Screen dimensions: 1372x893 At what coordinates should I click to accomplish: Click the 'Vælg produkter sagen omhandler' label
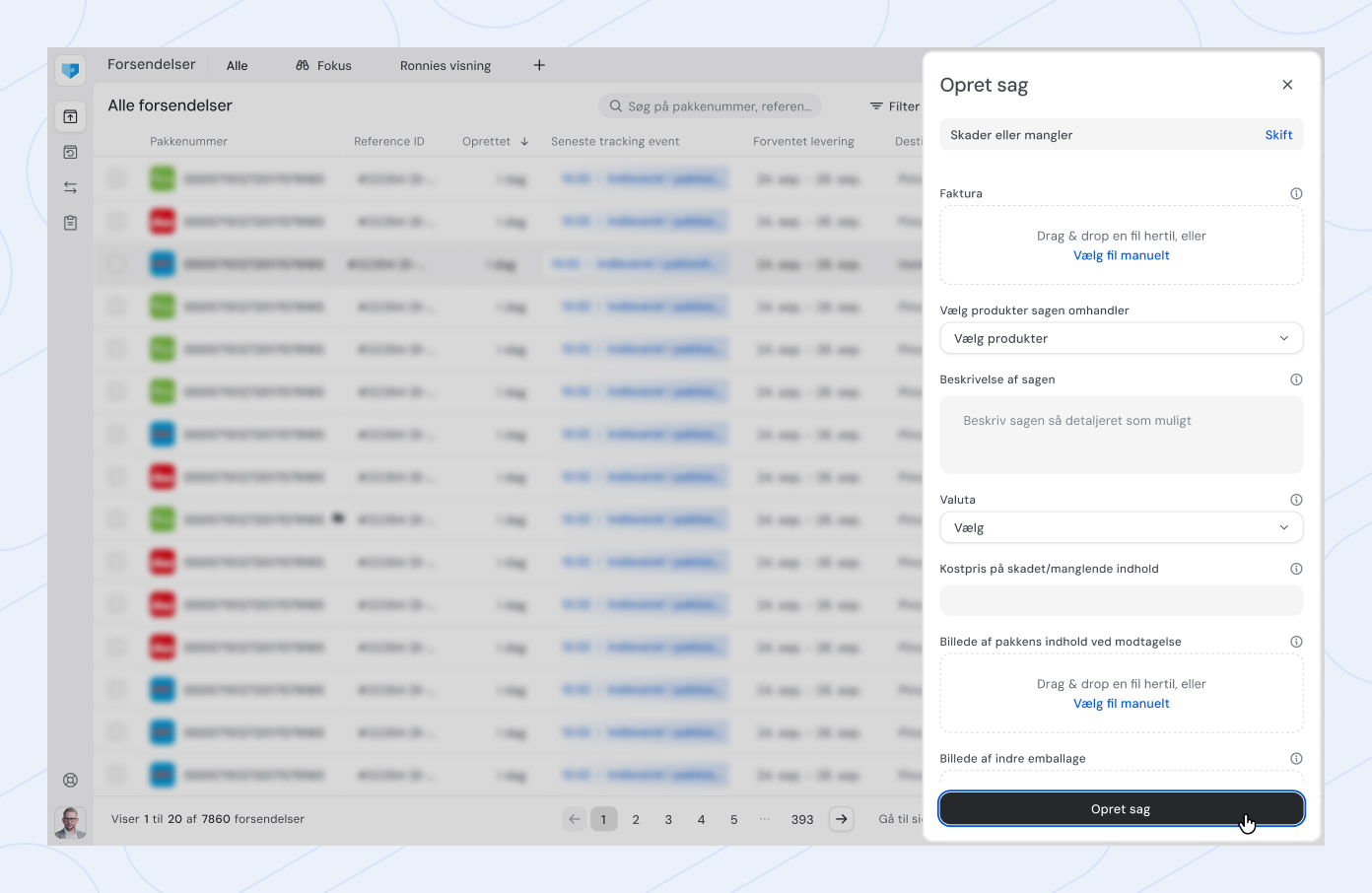pos(1034,310)
